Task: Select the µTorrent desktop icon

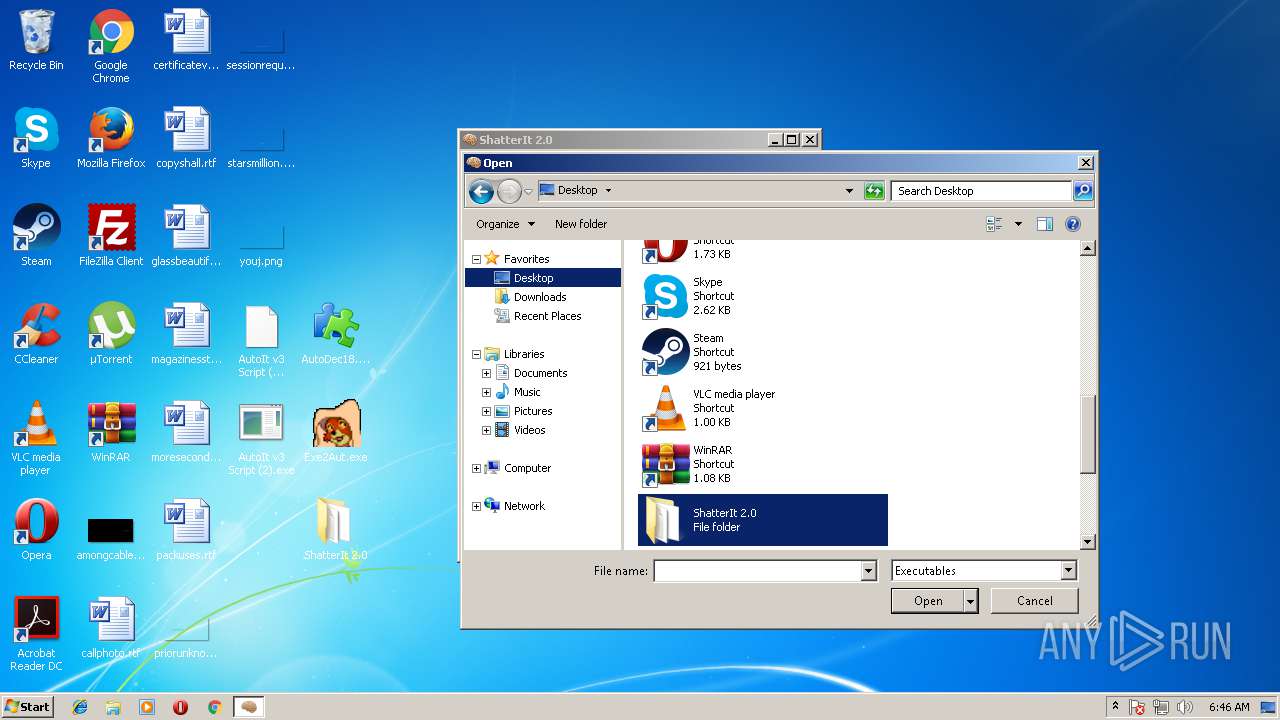Action: pos(111,334)
